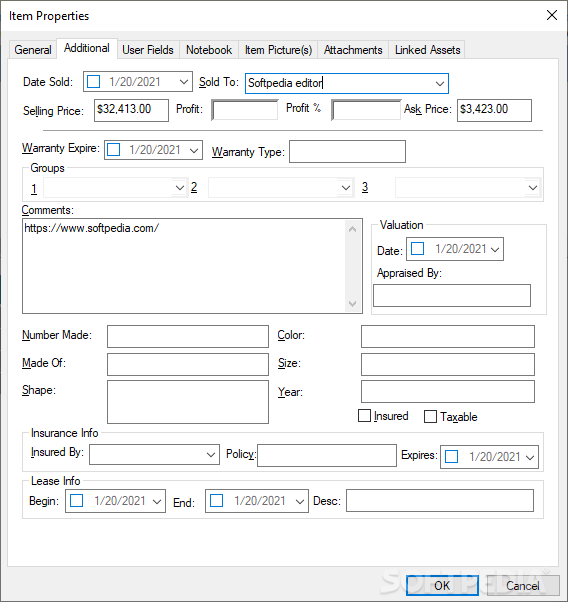This screenshot has width=568, height=608.
Task: Click the Year field
Action: tap(448, 392)
